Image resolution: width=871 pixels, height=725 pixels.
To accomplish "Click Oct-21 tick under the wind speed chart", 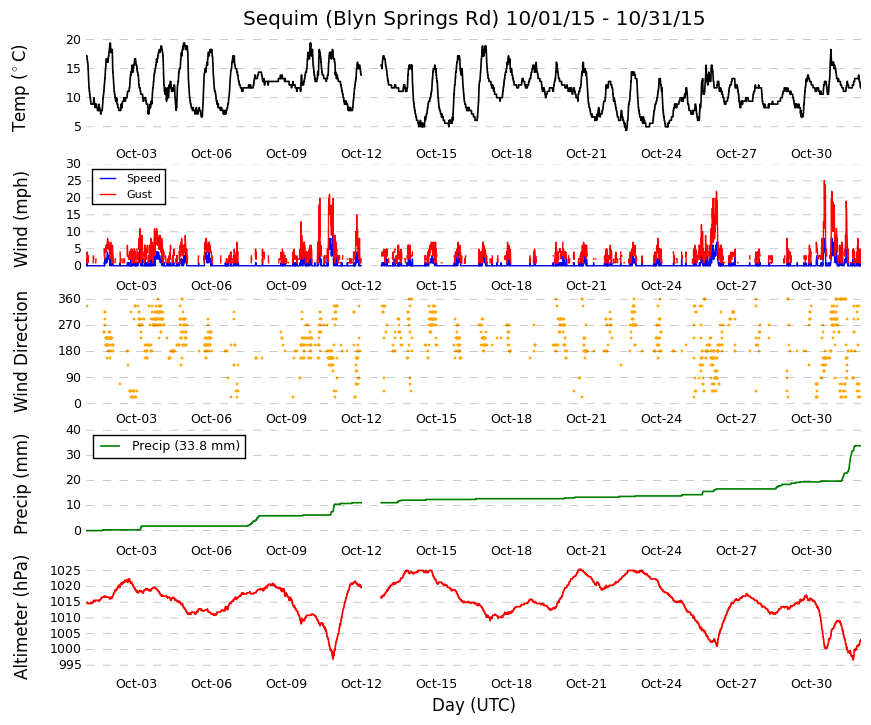I will (586, 286).
